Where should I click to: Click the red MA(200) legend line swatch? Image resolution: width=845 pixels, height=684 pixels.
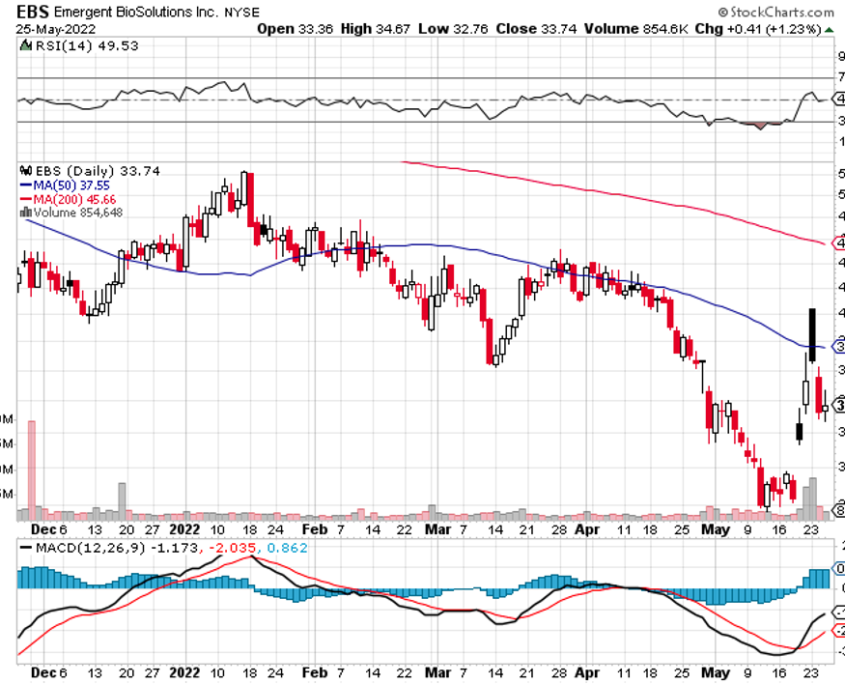[27, 199]
